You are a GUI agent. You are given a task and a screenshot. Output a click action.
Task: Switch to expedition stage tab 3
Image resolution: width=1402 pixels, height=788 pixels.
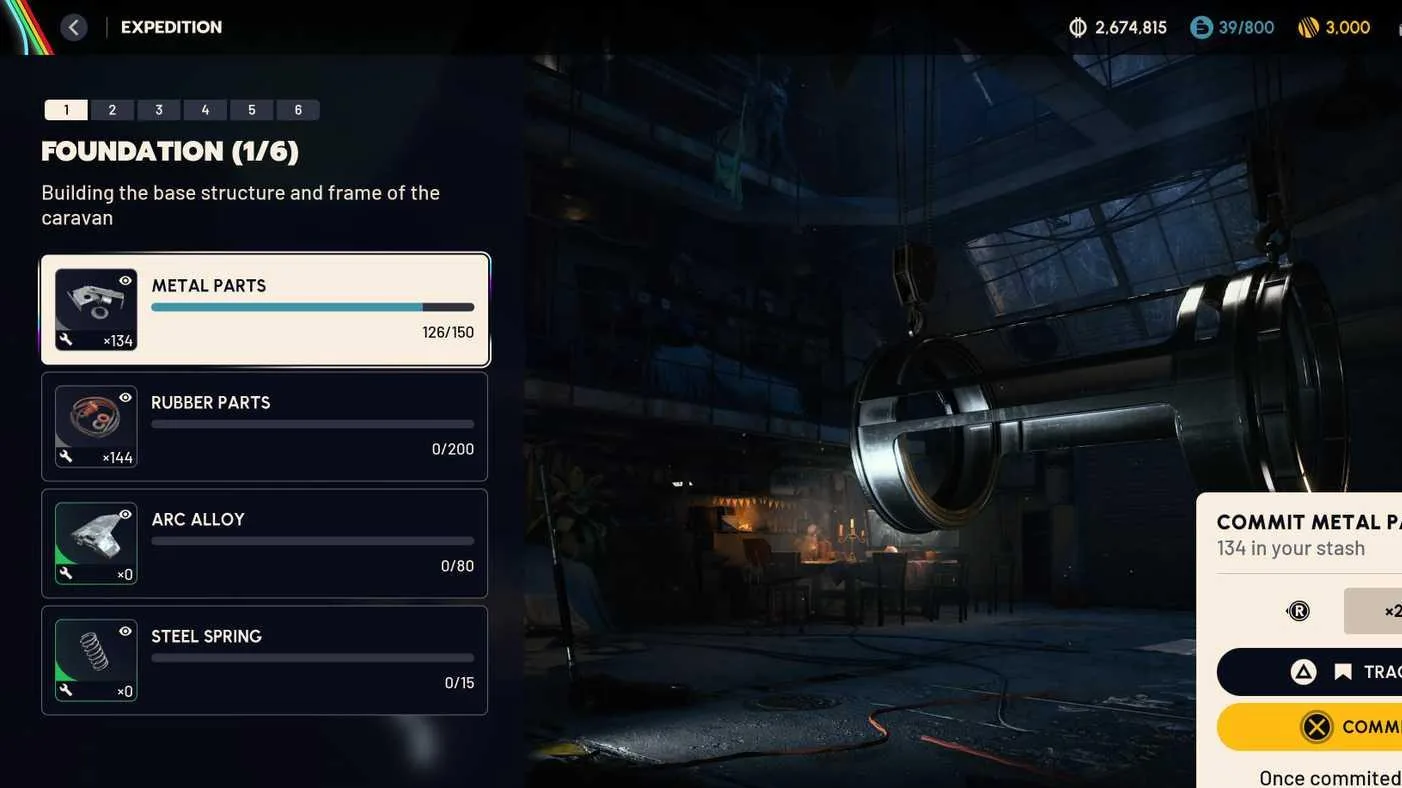[x=159, y=110]
